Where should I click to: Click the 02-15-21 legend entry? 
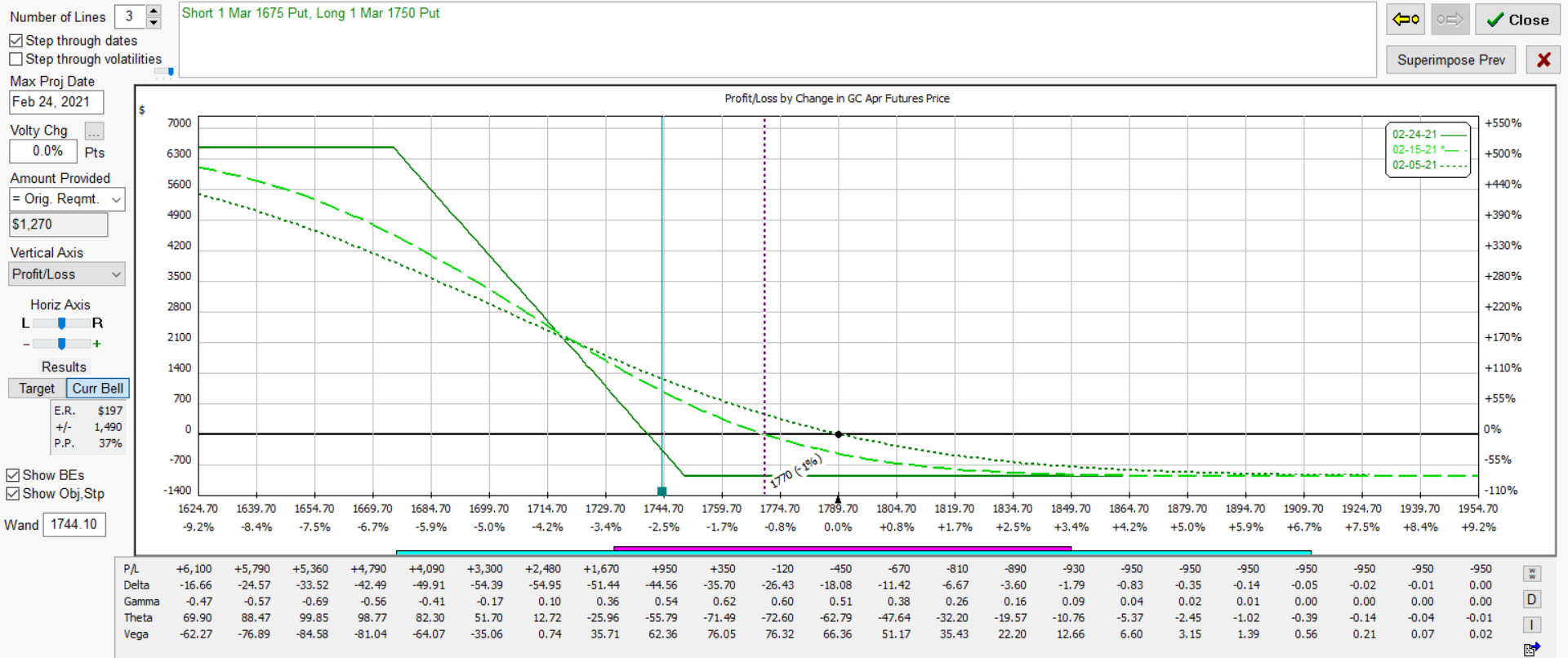pos(1429,149)
